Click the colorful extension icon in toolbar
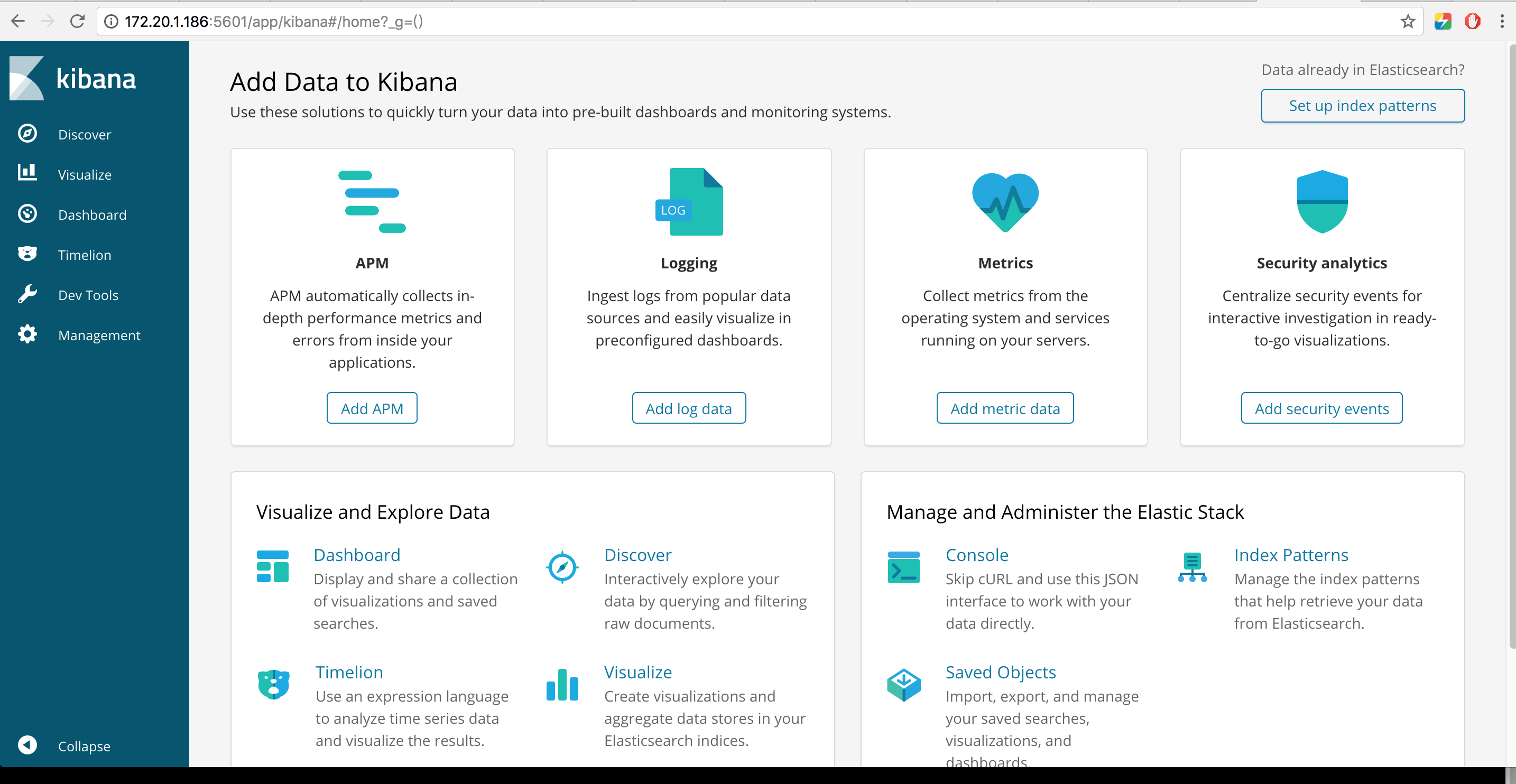1516x784 pixels. coord(1443,22)
